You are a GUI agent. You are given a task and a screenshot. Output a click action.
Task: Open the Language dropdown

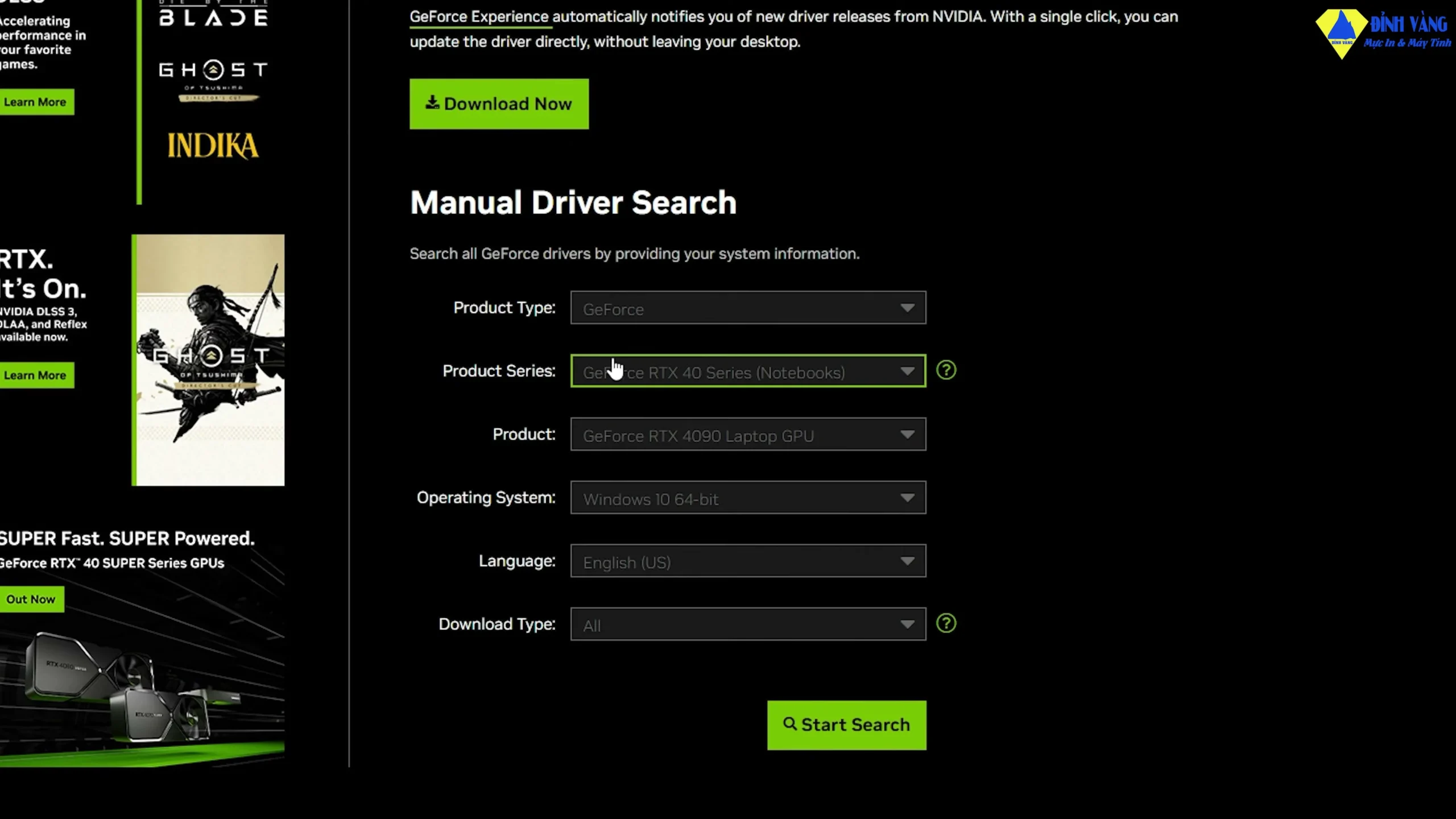point(748,561)
